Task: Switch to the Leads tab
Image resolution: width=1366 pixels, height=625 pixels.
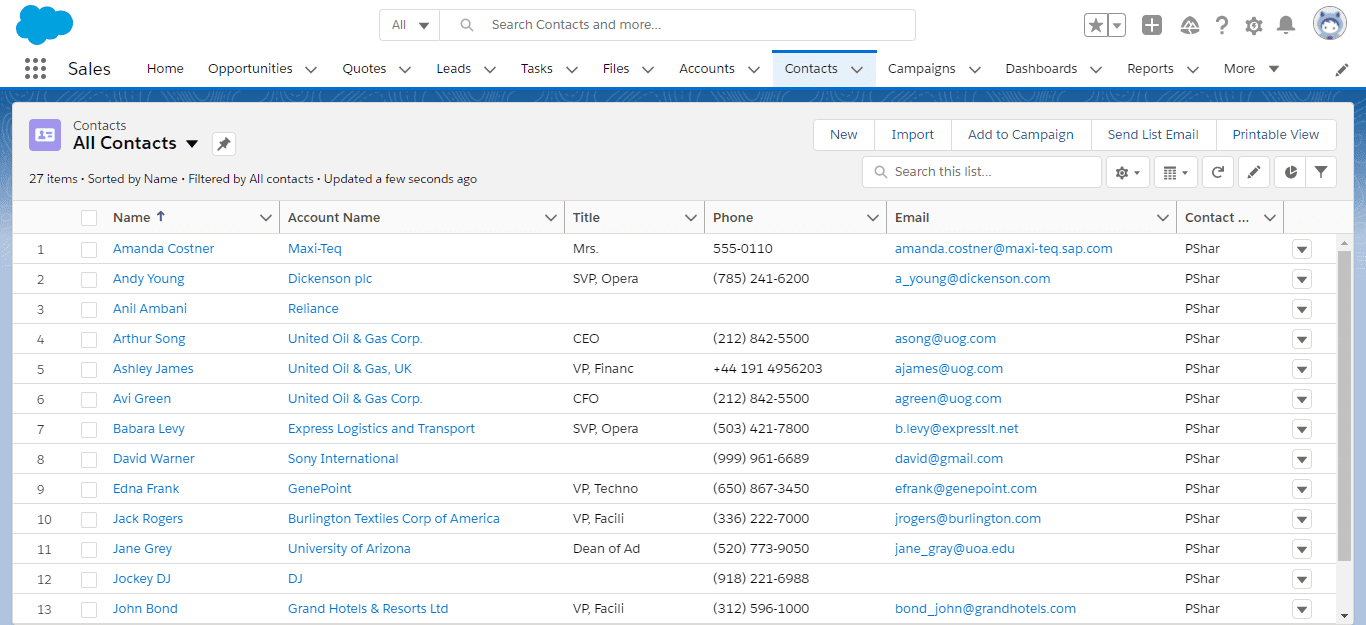Action: pyautogui.click(x=453, y=69)
